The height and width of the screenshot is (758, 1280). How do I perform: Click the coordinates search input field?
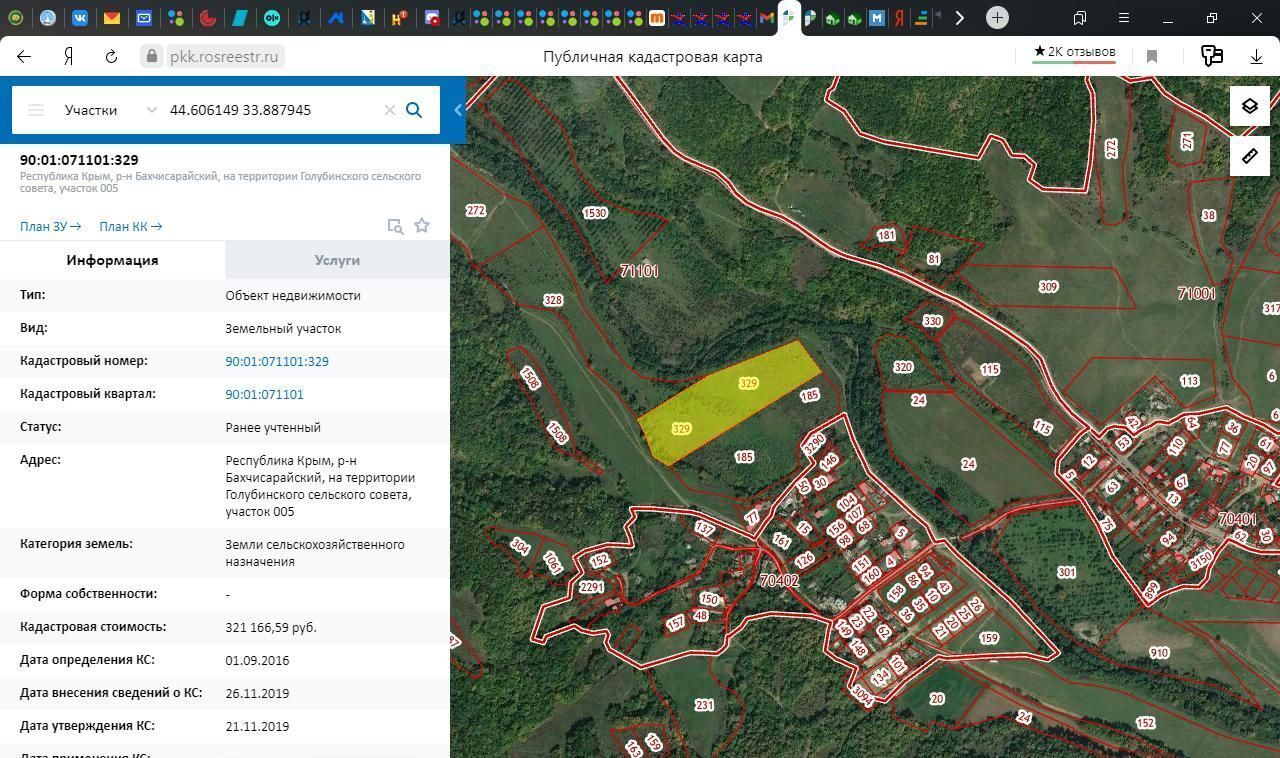point(270,110)
